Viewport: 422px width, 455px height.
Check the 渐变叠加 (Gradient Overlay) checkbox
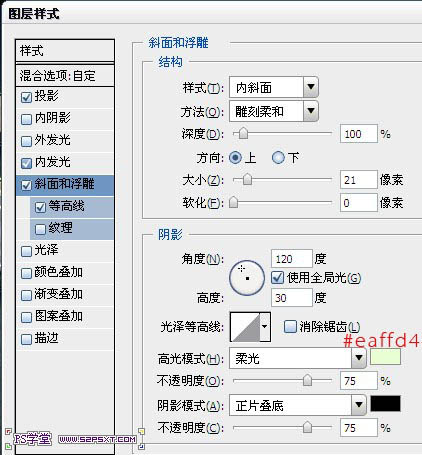coord(26,295)
